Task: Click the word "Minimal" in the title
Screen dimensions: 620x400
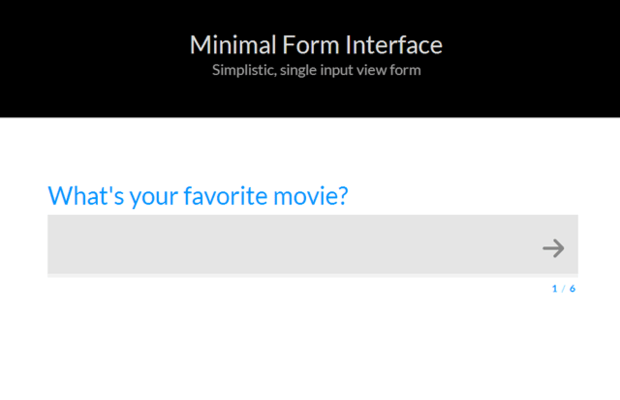Action: [x=233, y=45]
